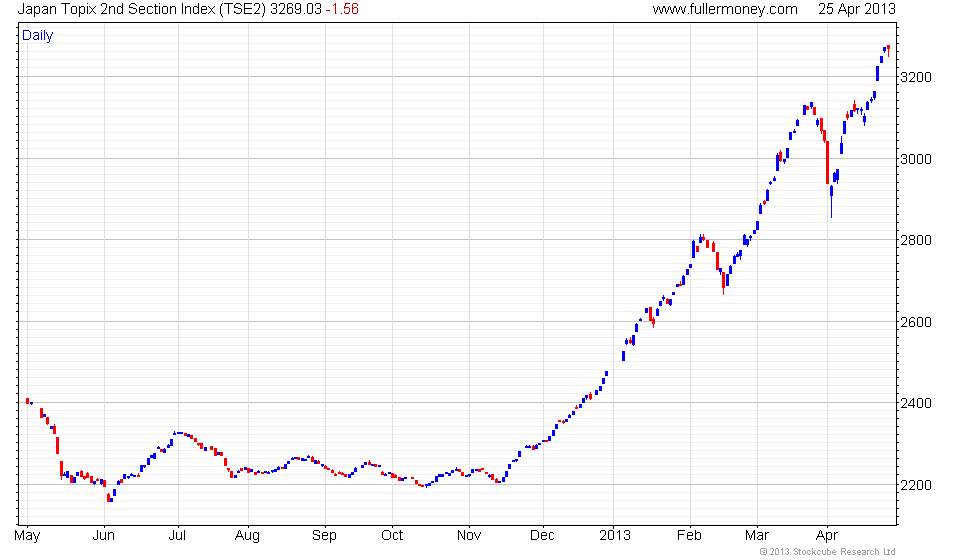980x560 pixels.
Task: Click the '2013 Stockcube Research Ltd' copyright text
Action: coord(828,552)
